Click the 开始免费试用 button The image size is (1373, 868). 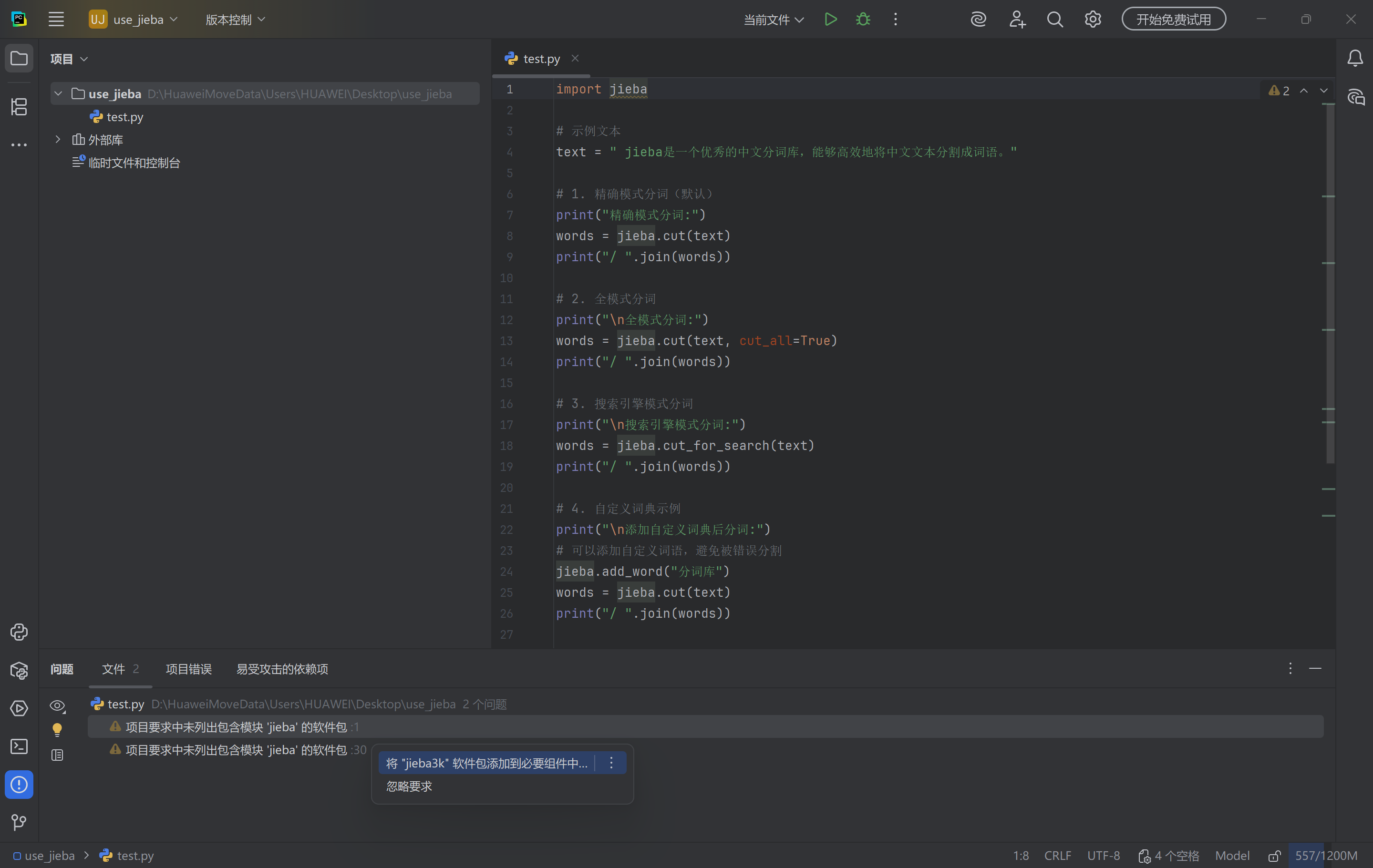[1174, 20]
